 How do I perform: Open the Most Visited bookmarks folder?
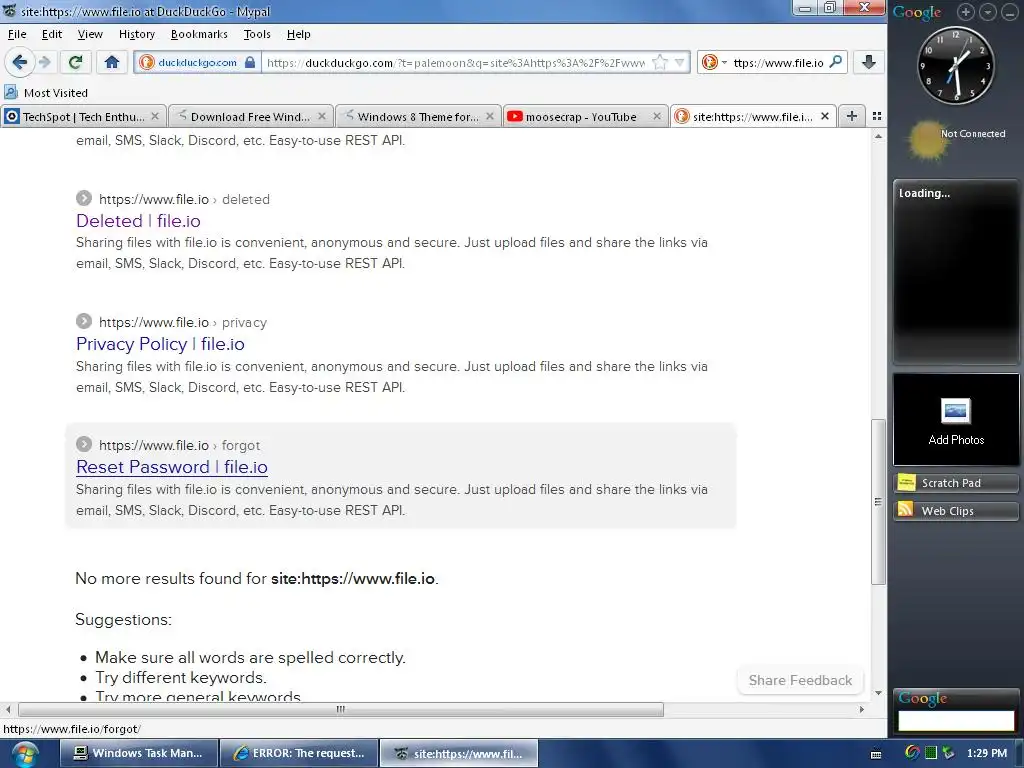click(46, 93)
